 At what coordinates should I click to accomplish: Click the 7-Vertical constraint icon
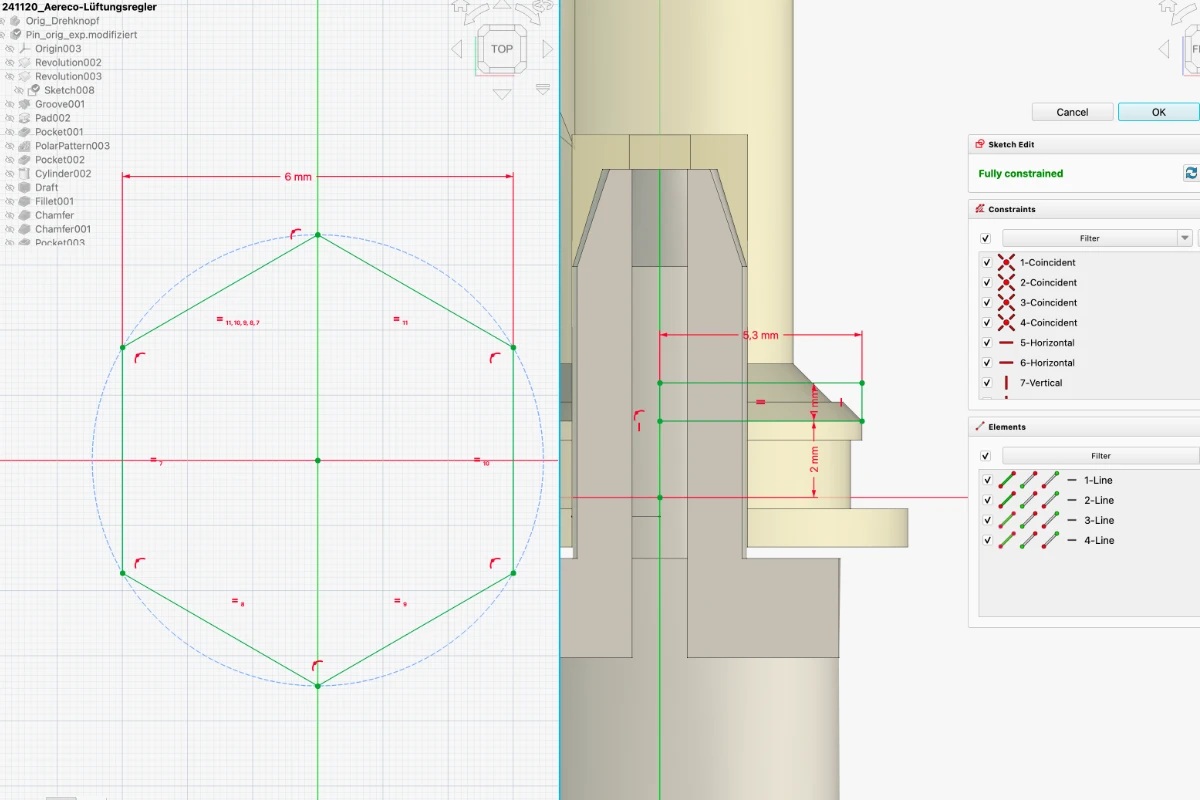[x=1007, y=382]
